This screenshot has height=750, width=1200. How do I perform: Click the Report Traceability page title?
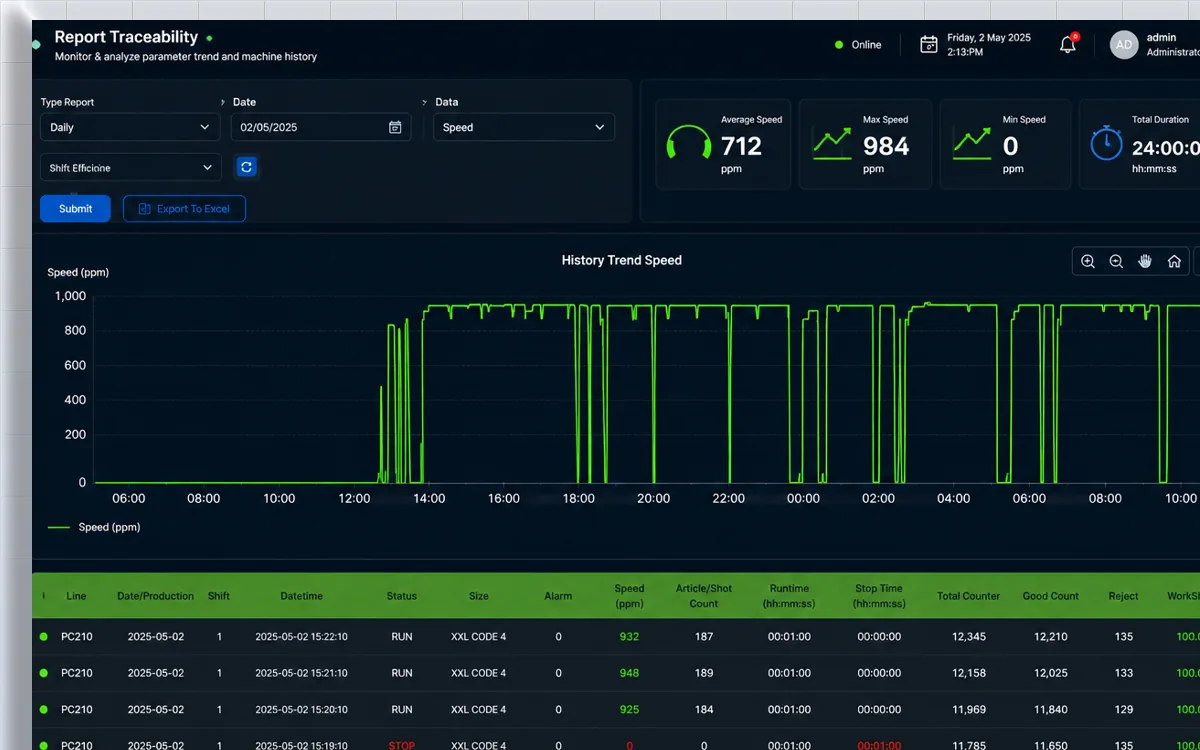[126, 37]
